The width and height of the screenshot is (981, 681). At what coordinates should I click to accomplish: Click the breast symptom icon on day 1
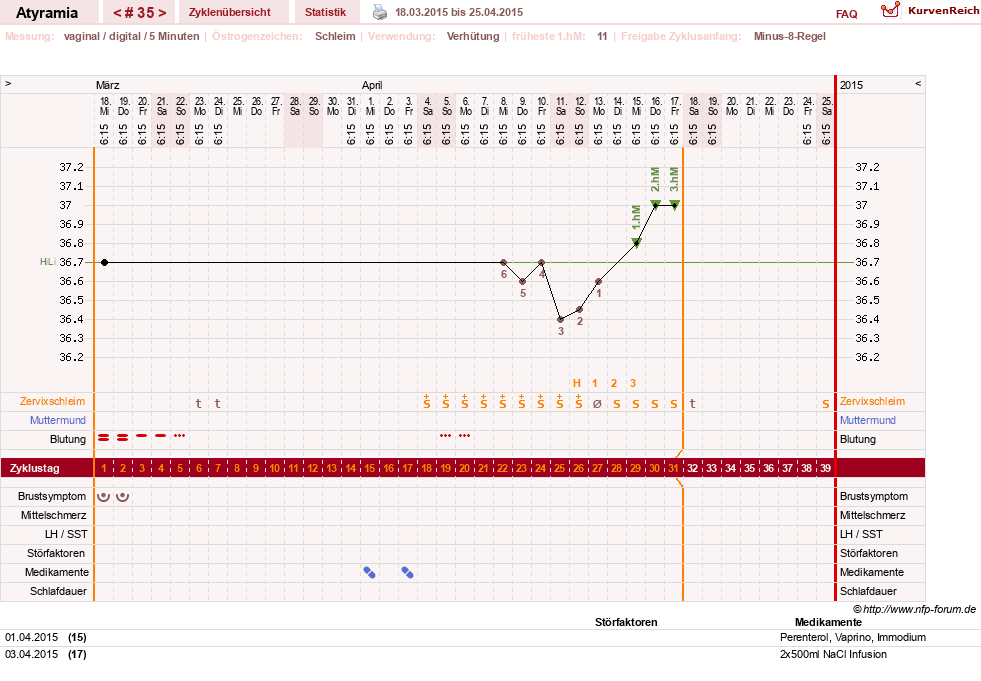104,496
